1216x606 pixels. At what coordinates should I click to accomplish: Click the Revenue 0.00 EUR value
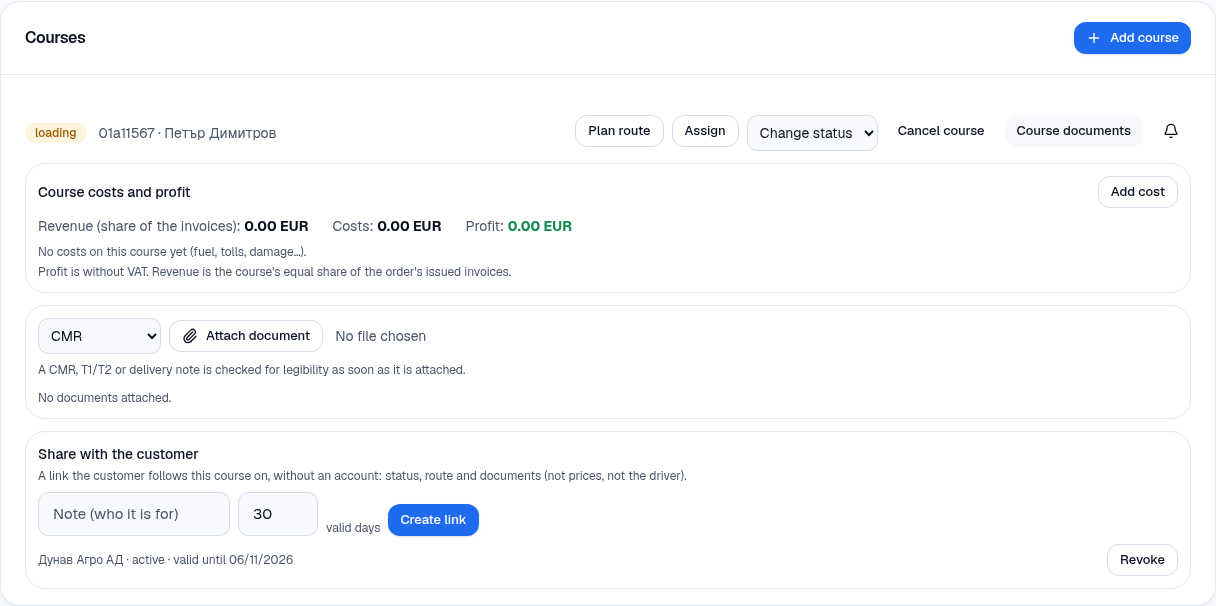[276, 226]
